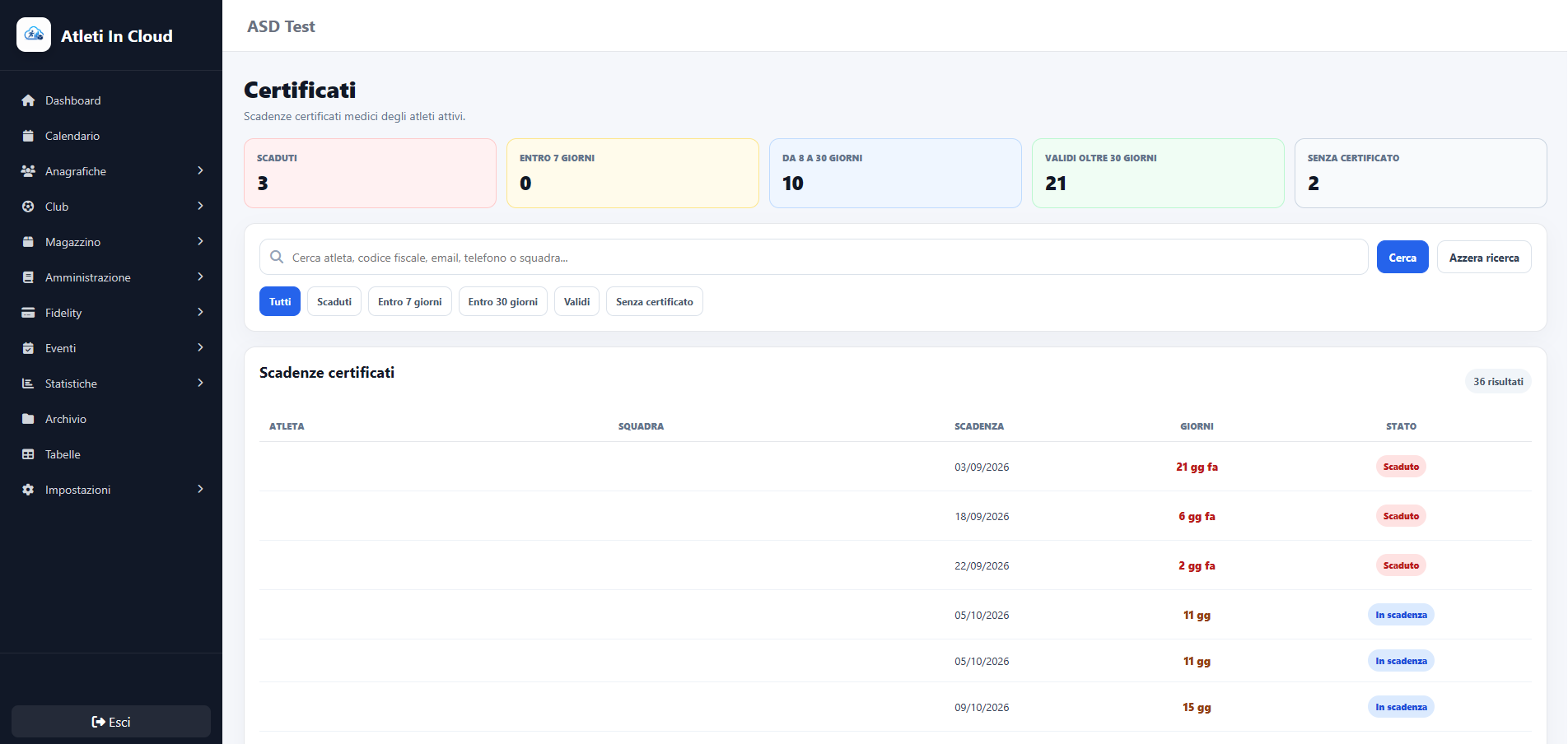1568x744 pixels.
Task: Open the Da 8 a 30 giorni card
Action: 895,173
